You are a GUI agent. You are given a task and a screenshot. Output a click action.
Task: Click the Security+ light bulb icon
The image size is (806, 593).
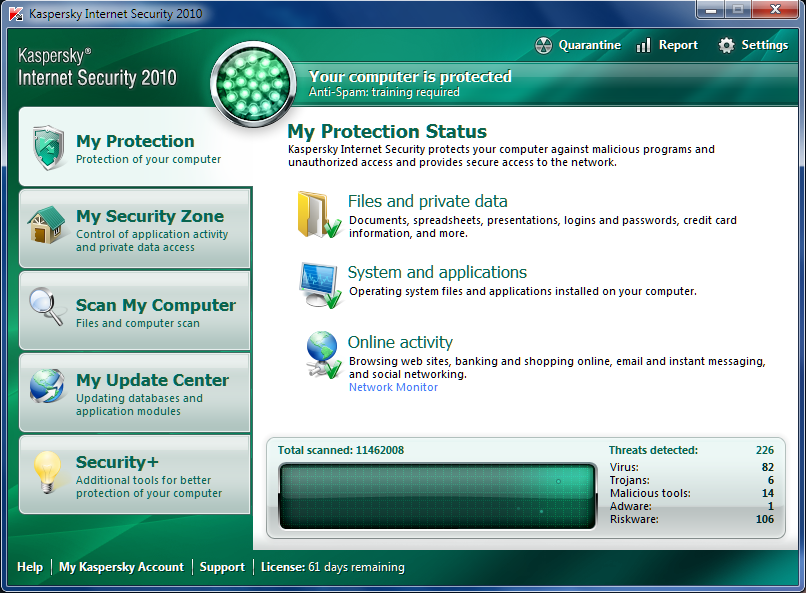pos(47,472)
